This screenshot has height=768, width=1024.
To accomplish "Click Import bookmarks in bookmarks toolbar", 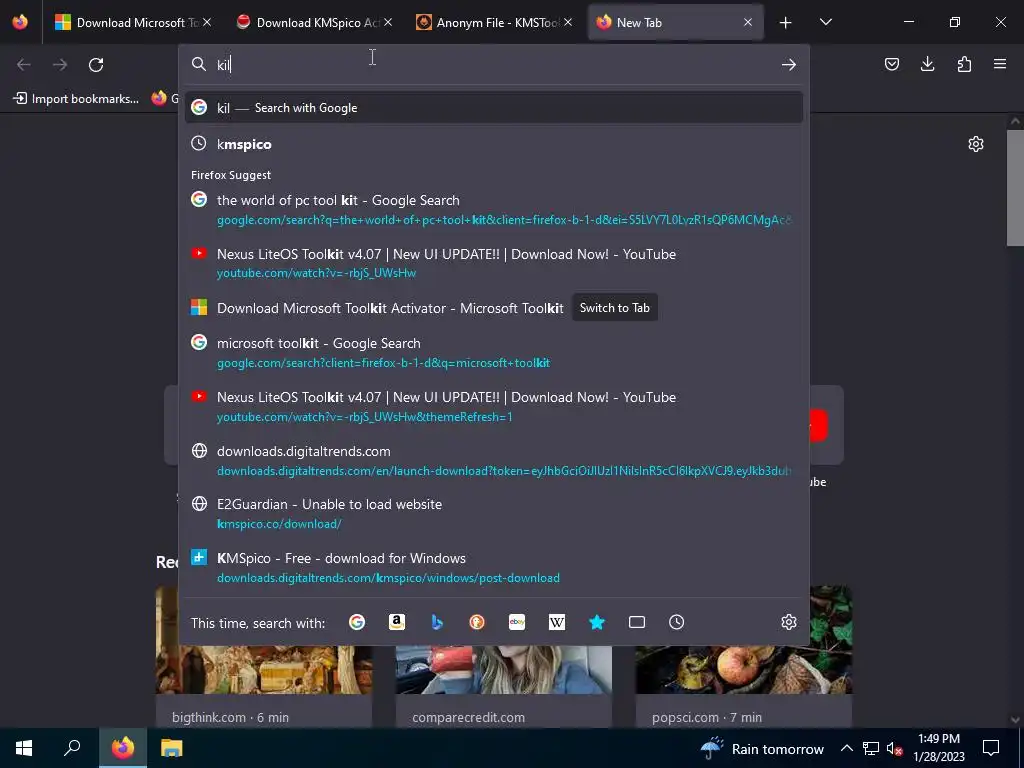I will 76,99.
